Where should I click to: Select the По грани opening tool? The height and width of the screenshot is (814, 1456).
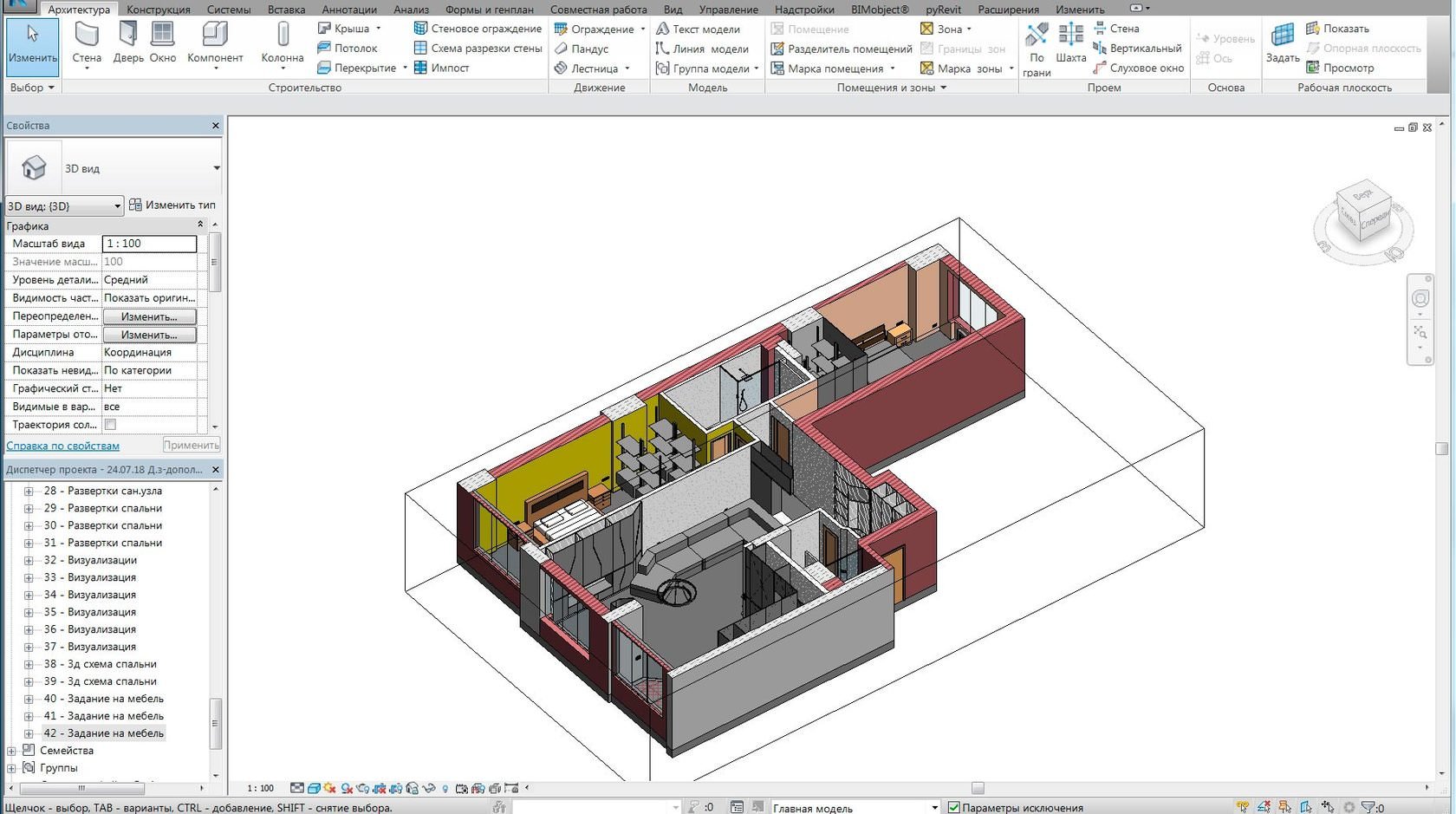tap(1037, 49)
